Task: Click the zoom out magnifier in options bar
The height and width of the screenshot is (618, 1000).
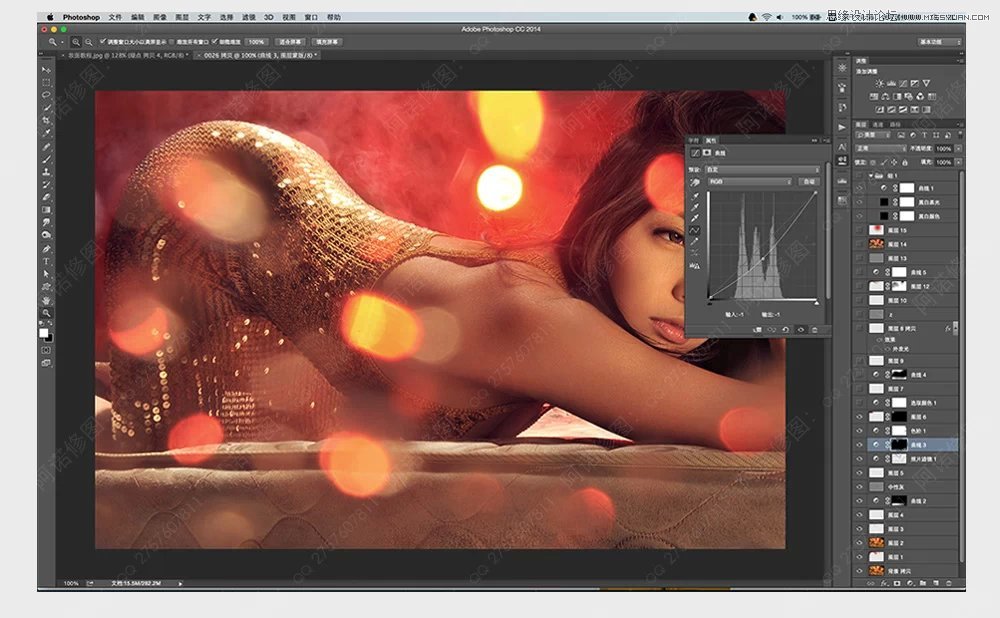Action: 89,42
